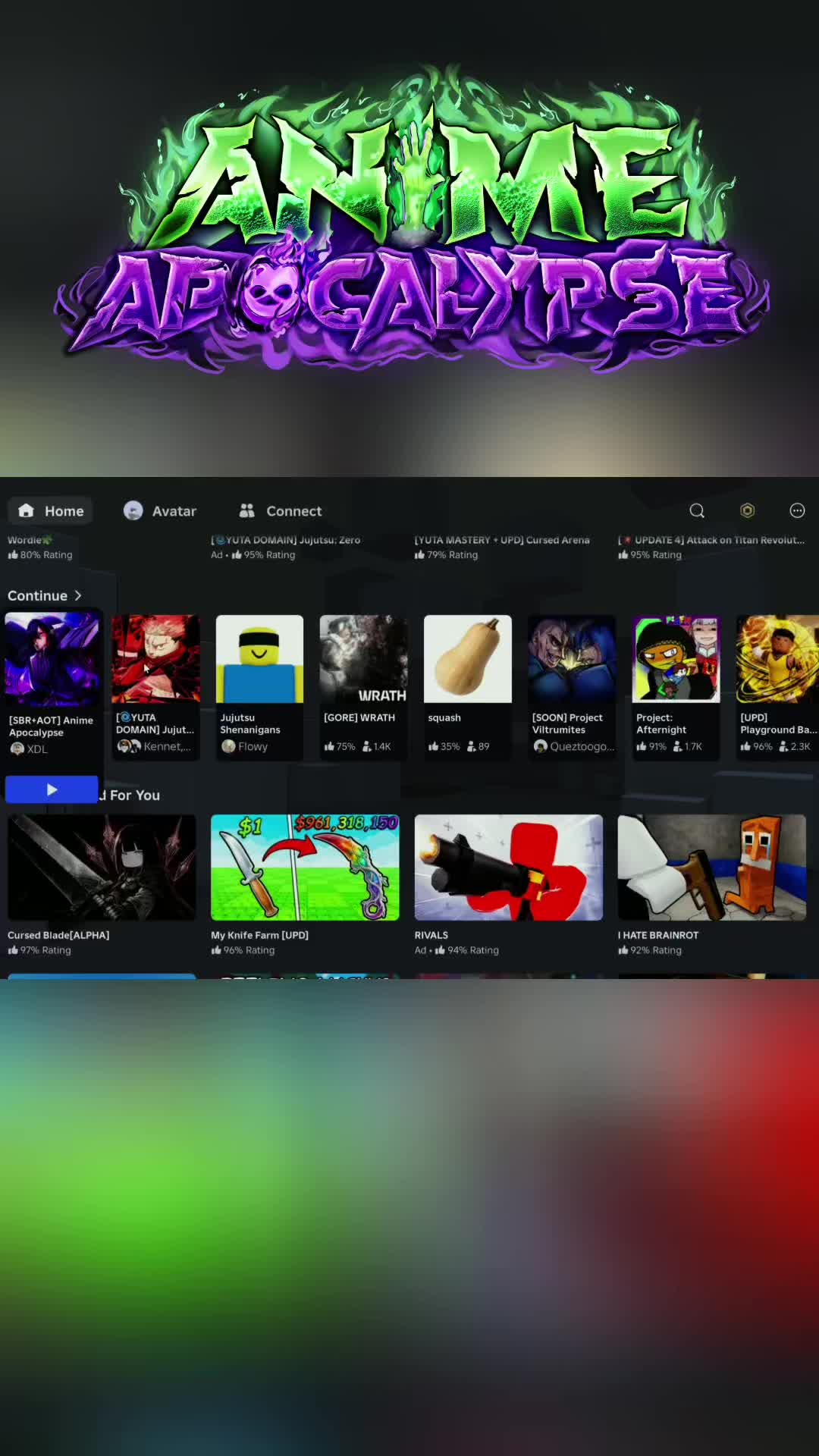Image resolution: width=819 pixels, height=1456 pixels.
Task: Click the 97% Rating under Cursed Blade
Action: [39, 950]
